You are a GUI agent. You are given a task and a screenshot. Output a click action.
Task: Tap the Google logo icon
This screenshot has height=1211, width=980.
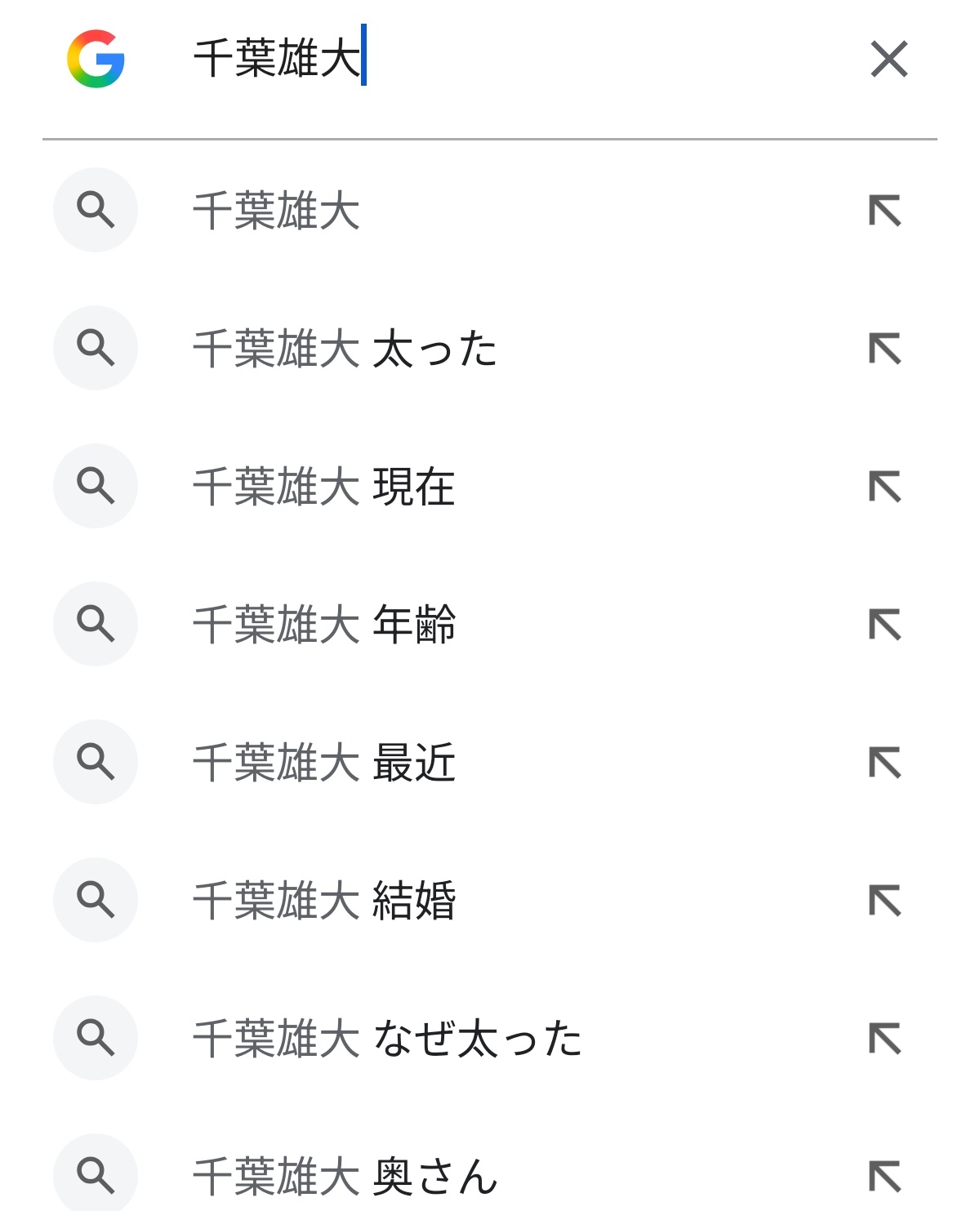click(x=96, y=59)
